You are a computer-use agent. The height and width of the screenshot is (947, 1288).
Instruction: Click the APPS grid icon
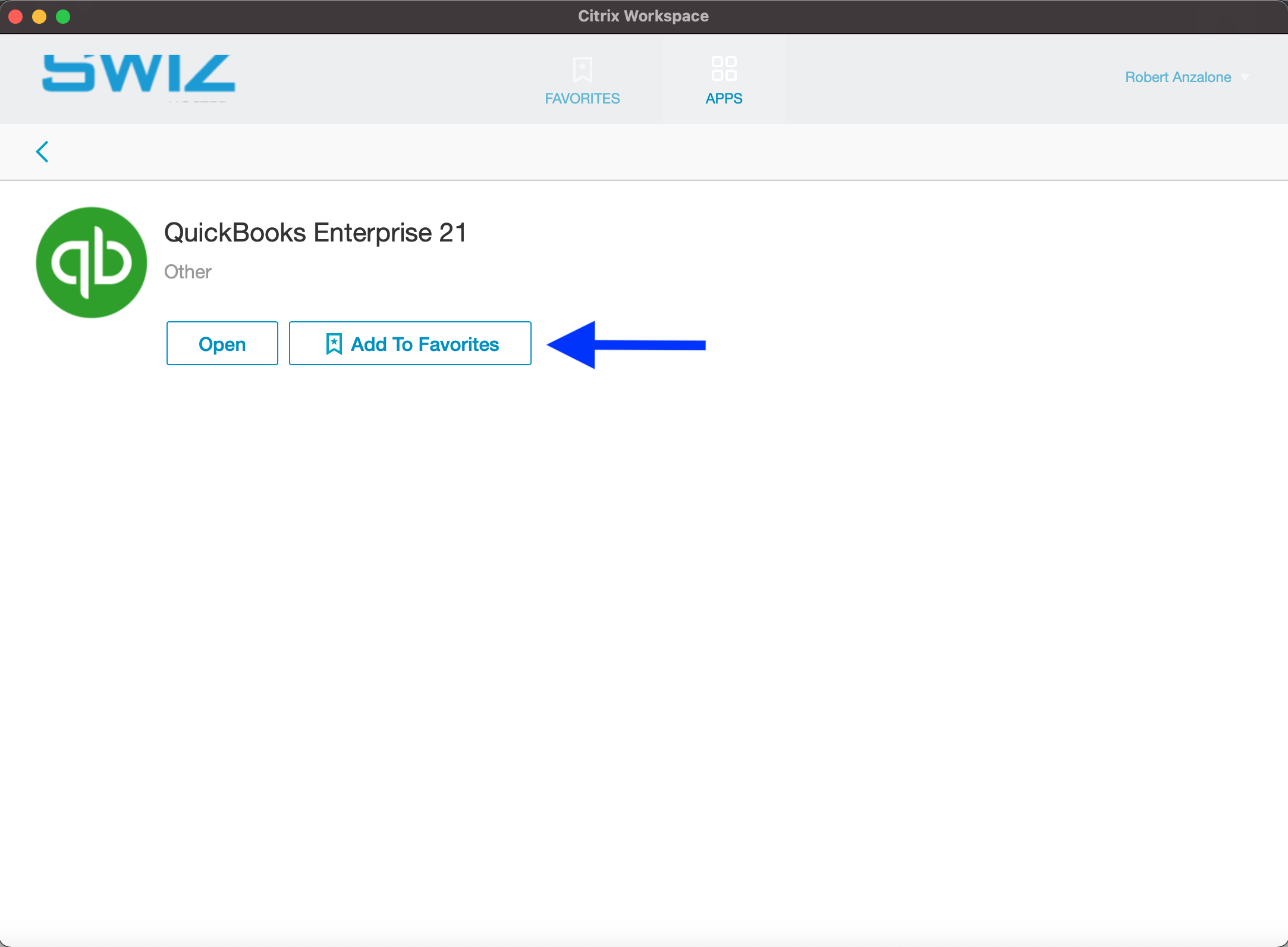click(x=724, y=68)
